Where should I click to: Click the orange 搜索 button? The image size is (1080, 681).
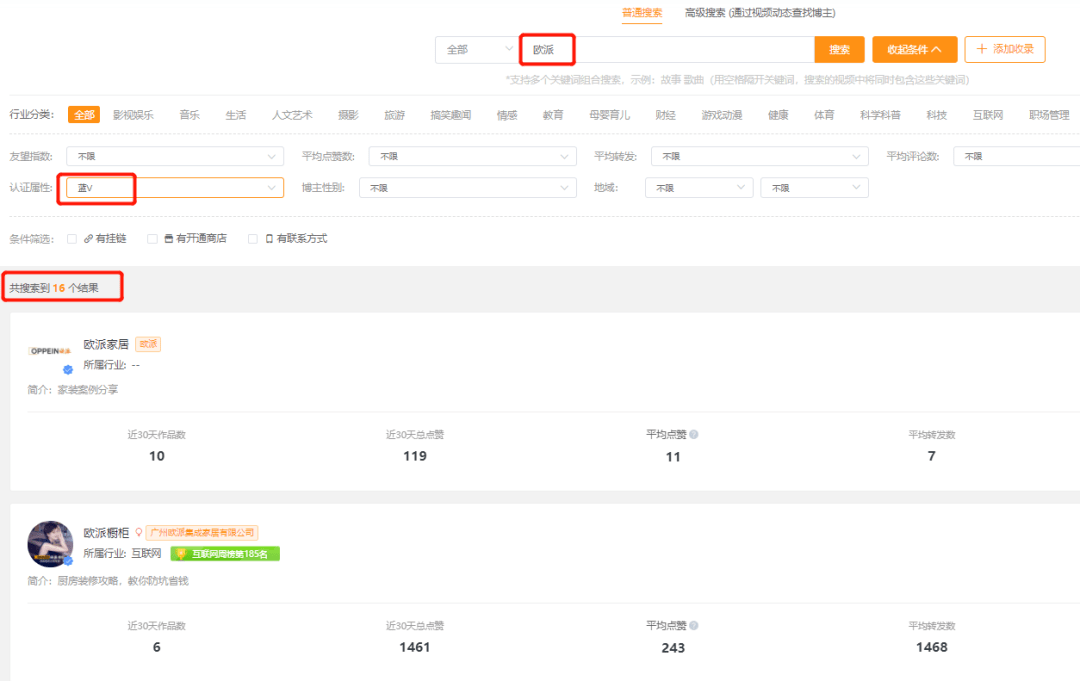pos(839,49)
